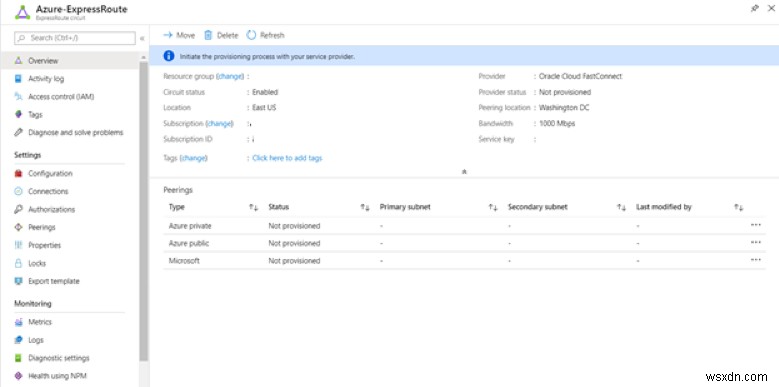Open Health using NPM menu item

pos(70,376)
